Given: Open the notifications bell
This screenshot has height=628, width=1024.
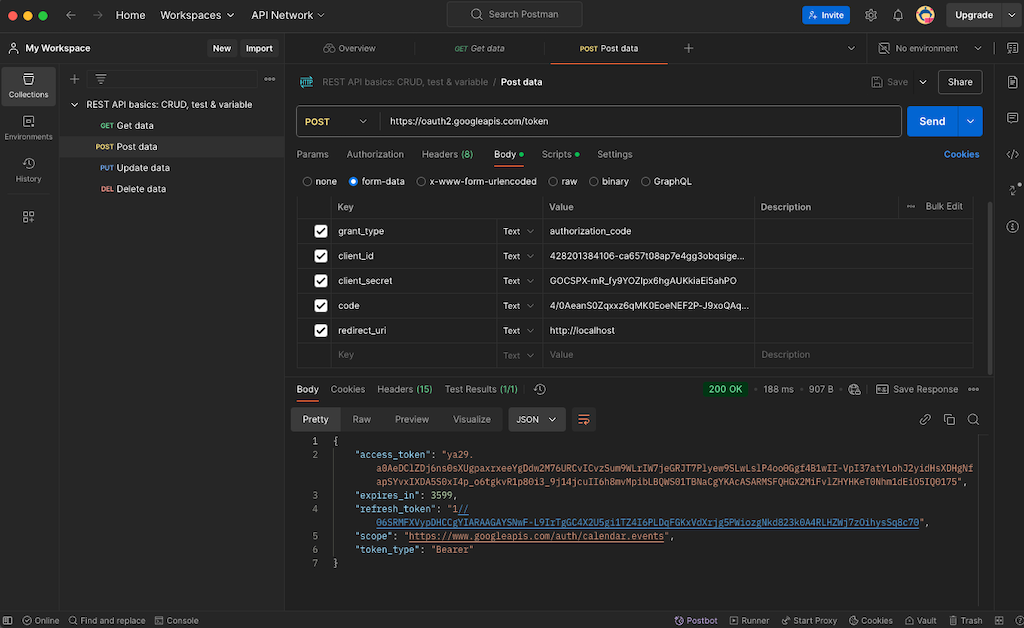Looking at the screenshot, I should point(898,15).
